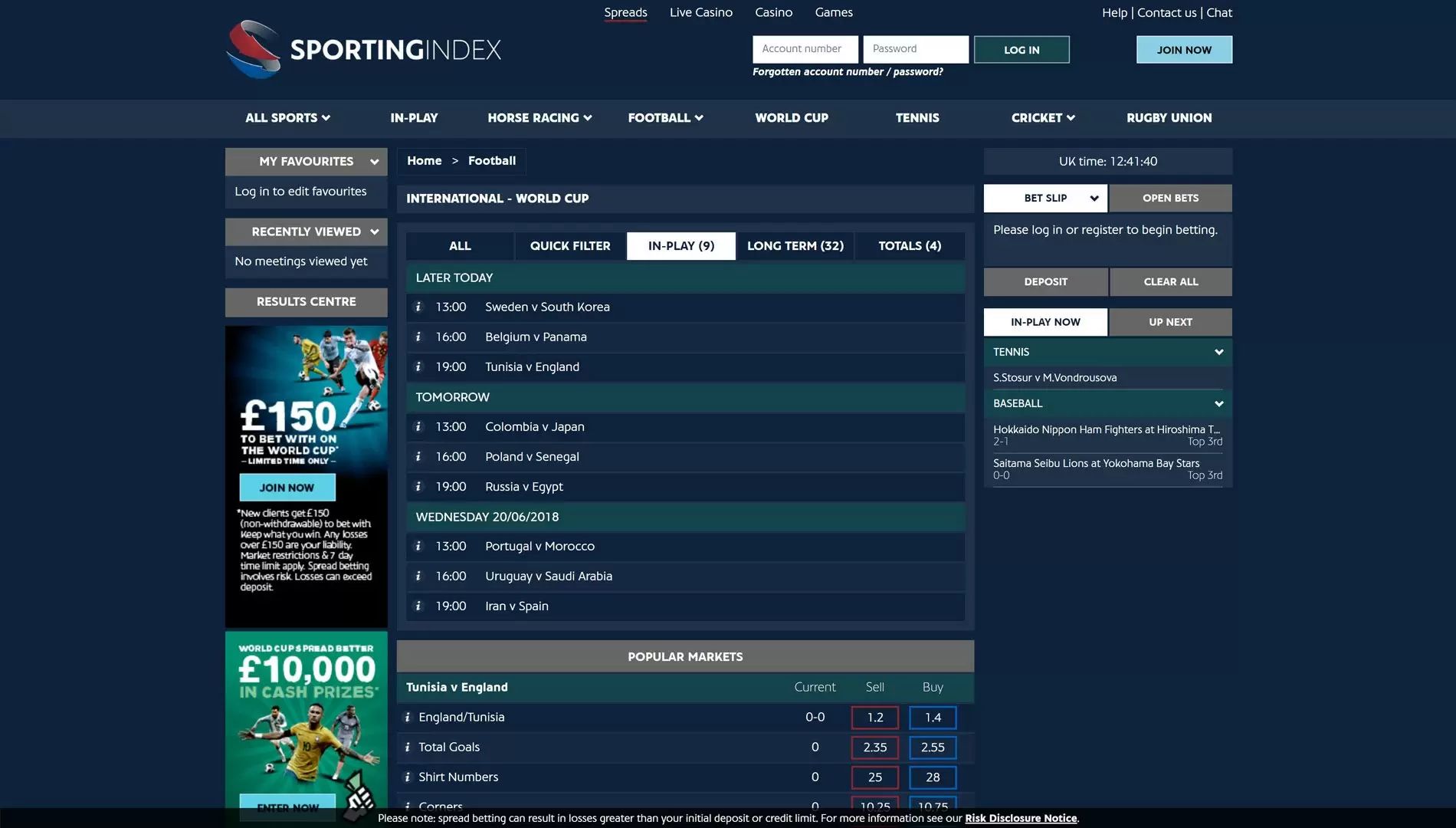
Task: Click the header Join Now button
Action: (1184, 50)
